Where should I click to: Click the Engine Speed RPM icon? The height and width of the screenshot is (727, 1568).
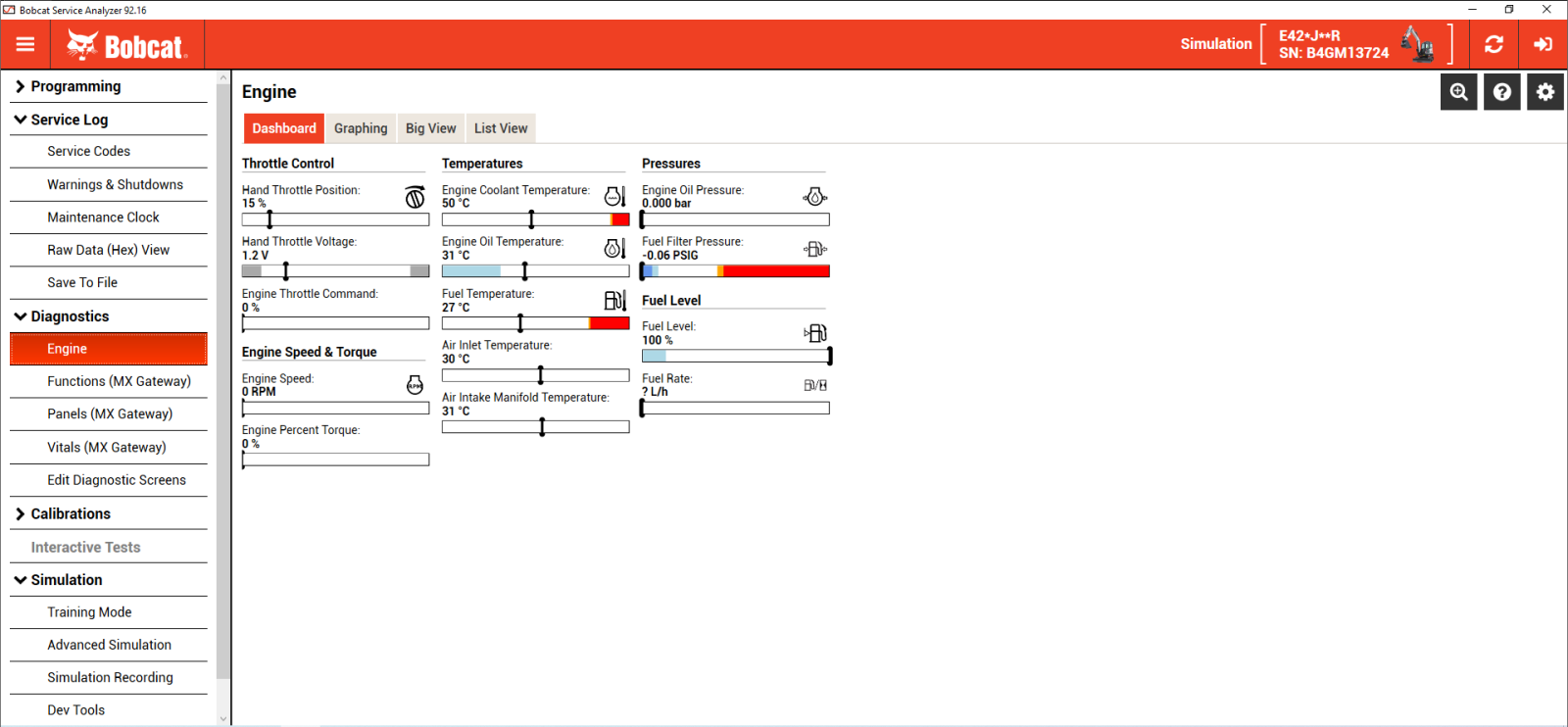[415, 385]
